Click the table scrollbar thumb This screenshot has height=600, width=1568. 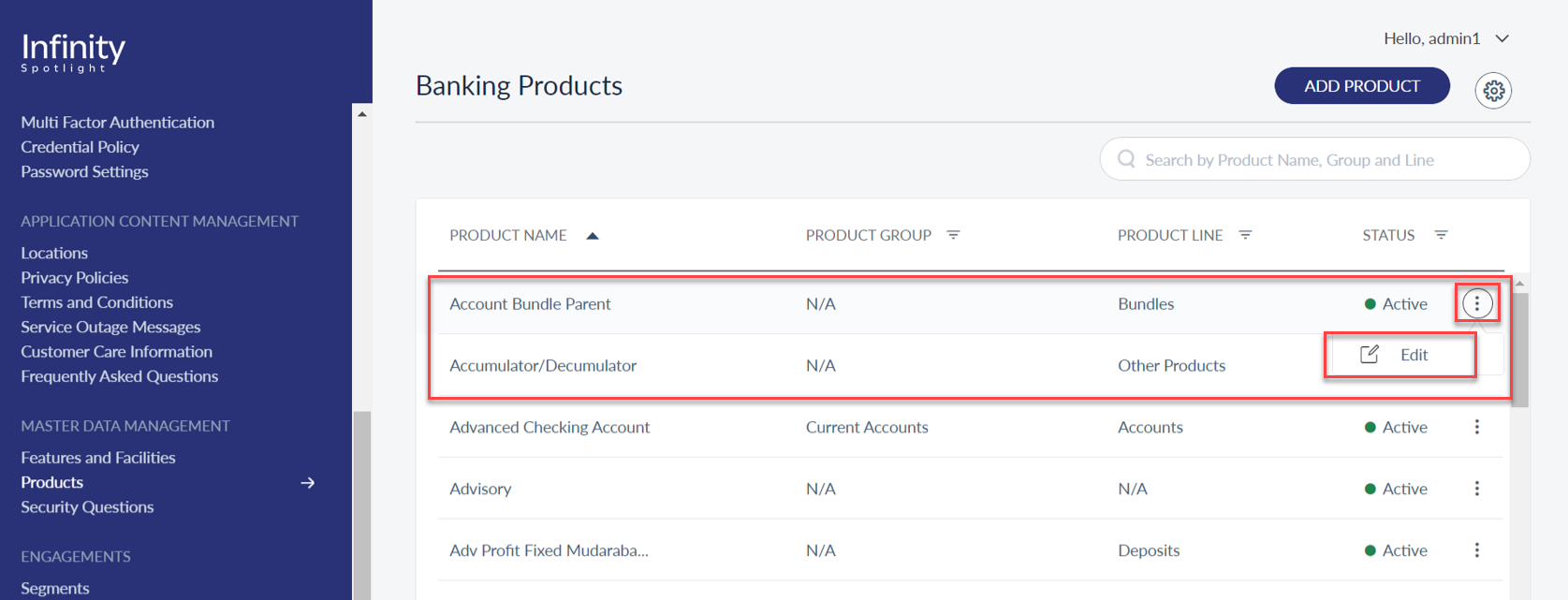[x=1520, y=349]
